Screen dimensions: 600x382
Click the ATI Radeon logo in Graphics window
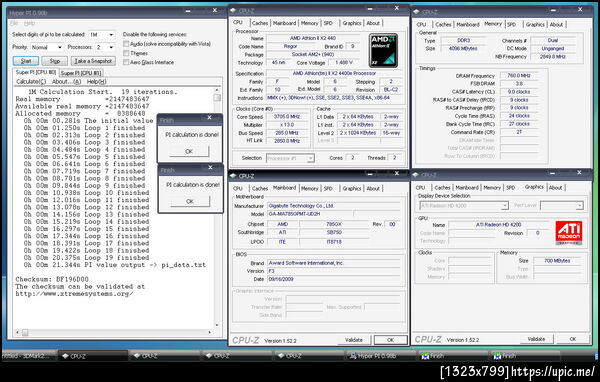coord(569,233)
